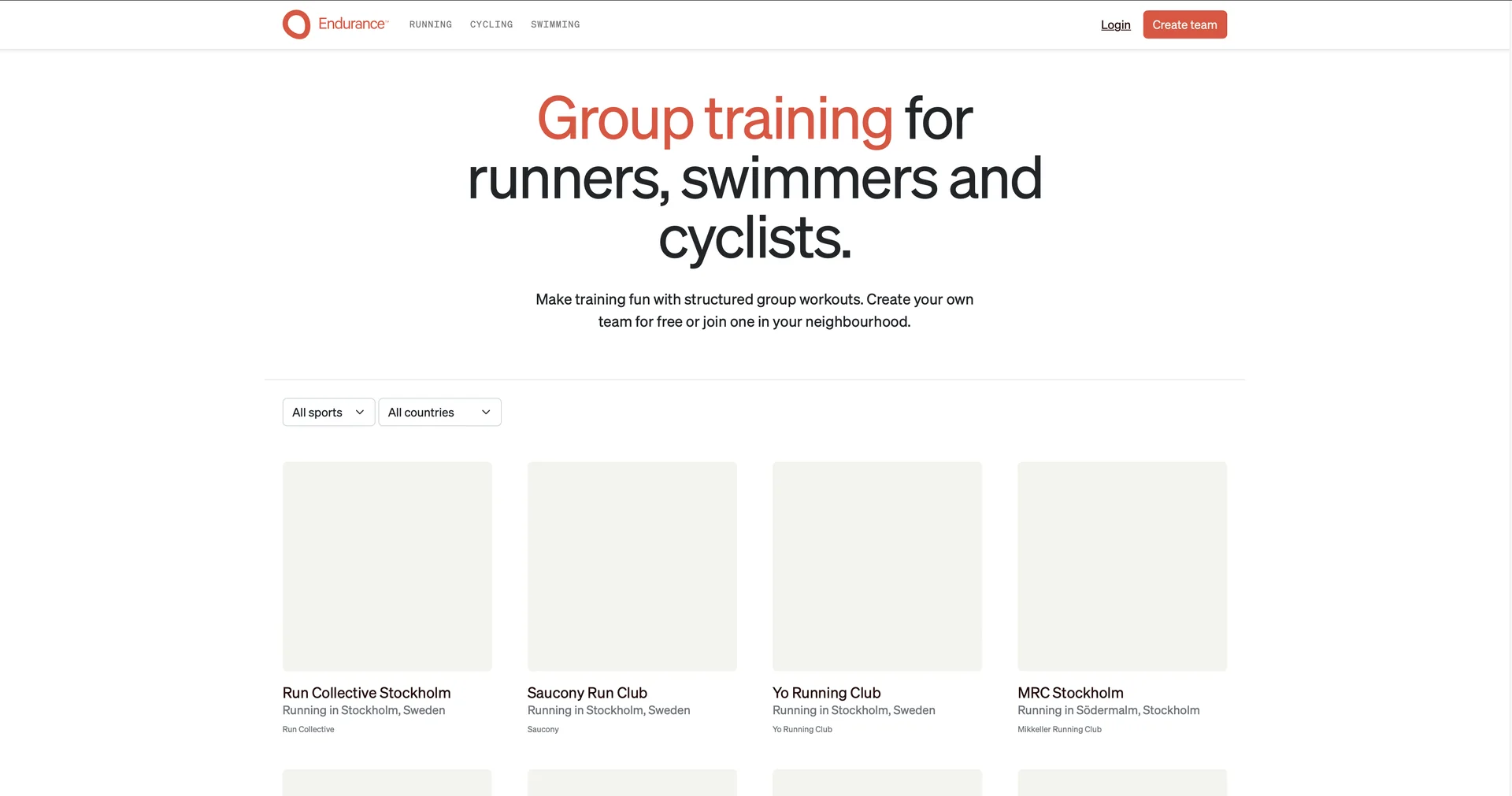Click 'Yo Running Club' small organizer text
Viewport: 1512px width, 796px height.
[x=802, y=729]
